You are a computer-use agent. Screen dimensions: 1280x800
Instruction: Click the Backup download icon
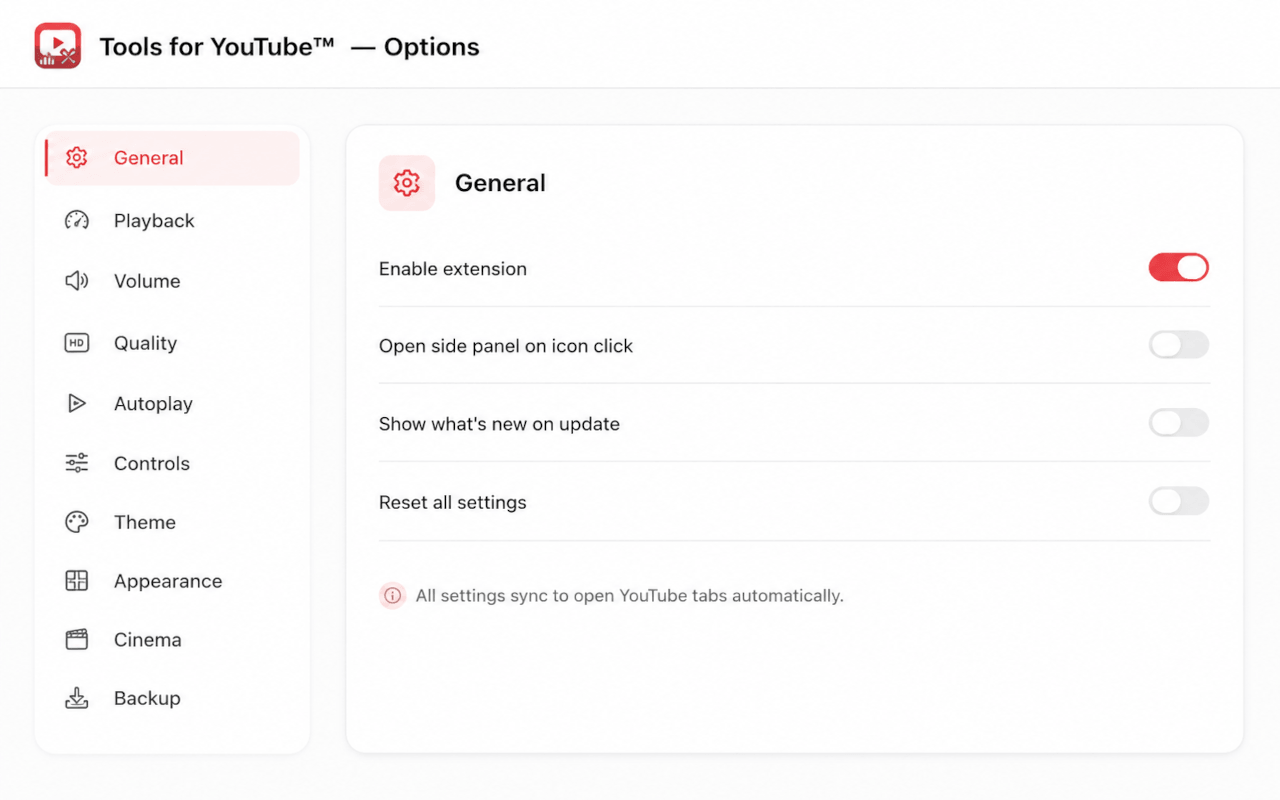coord(77,698)
